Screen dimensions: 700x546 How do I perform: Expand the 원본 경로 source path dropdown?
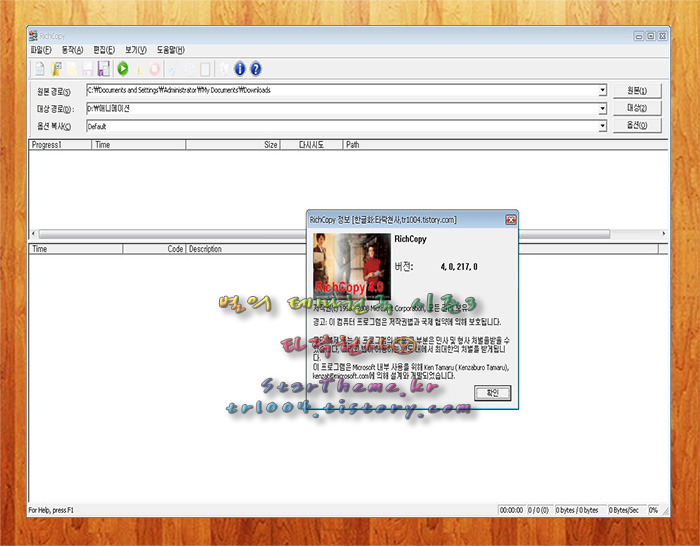click(602, 90)
